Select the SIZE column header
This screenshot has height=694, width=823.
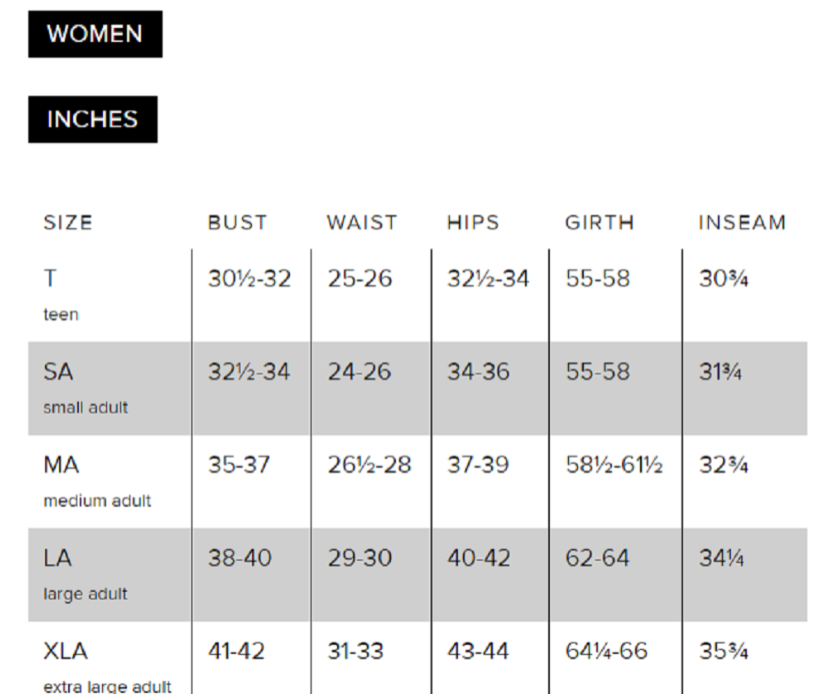click(x=68, y=223)
